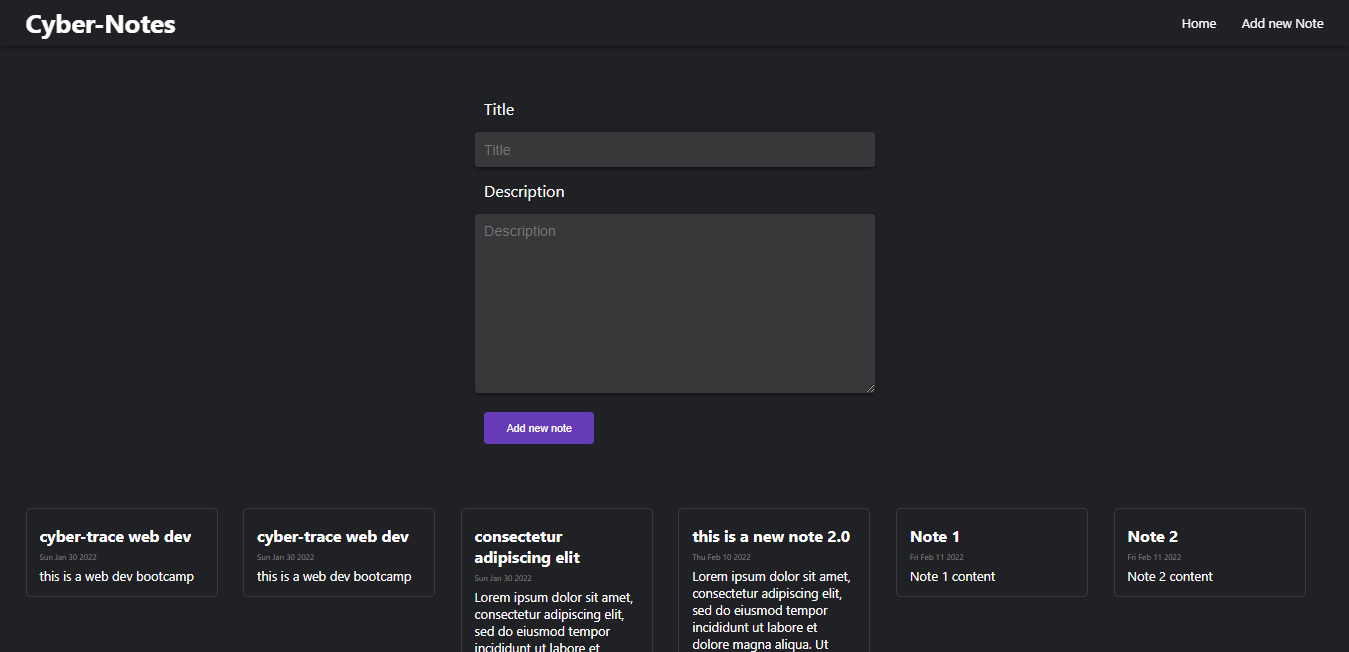
Task: Select the Note 1 card title
Action: (935, 537)
